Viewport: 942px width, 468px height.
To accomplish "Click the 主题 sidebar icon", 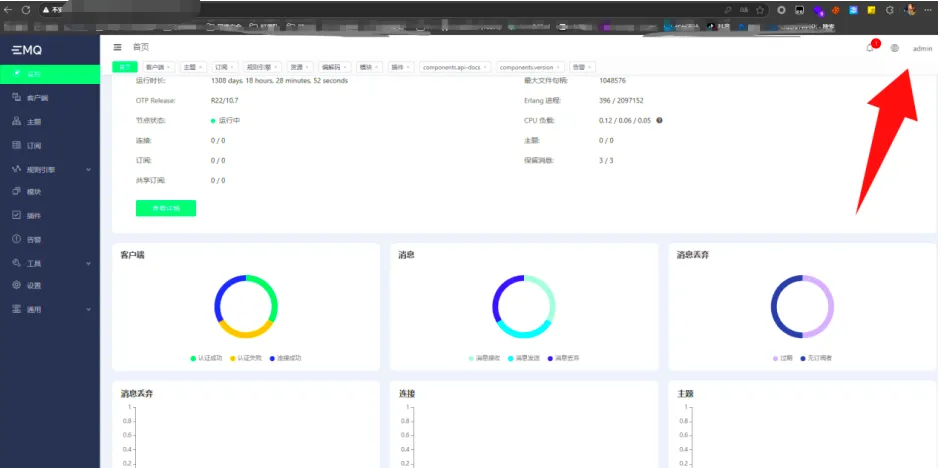I will [x=17, y=121].
